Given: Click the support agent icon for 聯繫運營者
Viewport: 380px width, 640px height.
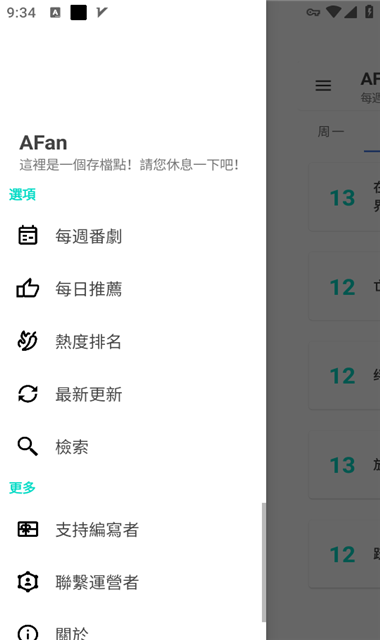Looking at the screenshot, I should click(28, 582).
